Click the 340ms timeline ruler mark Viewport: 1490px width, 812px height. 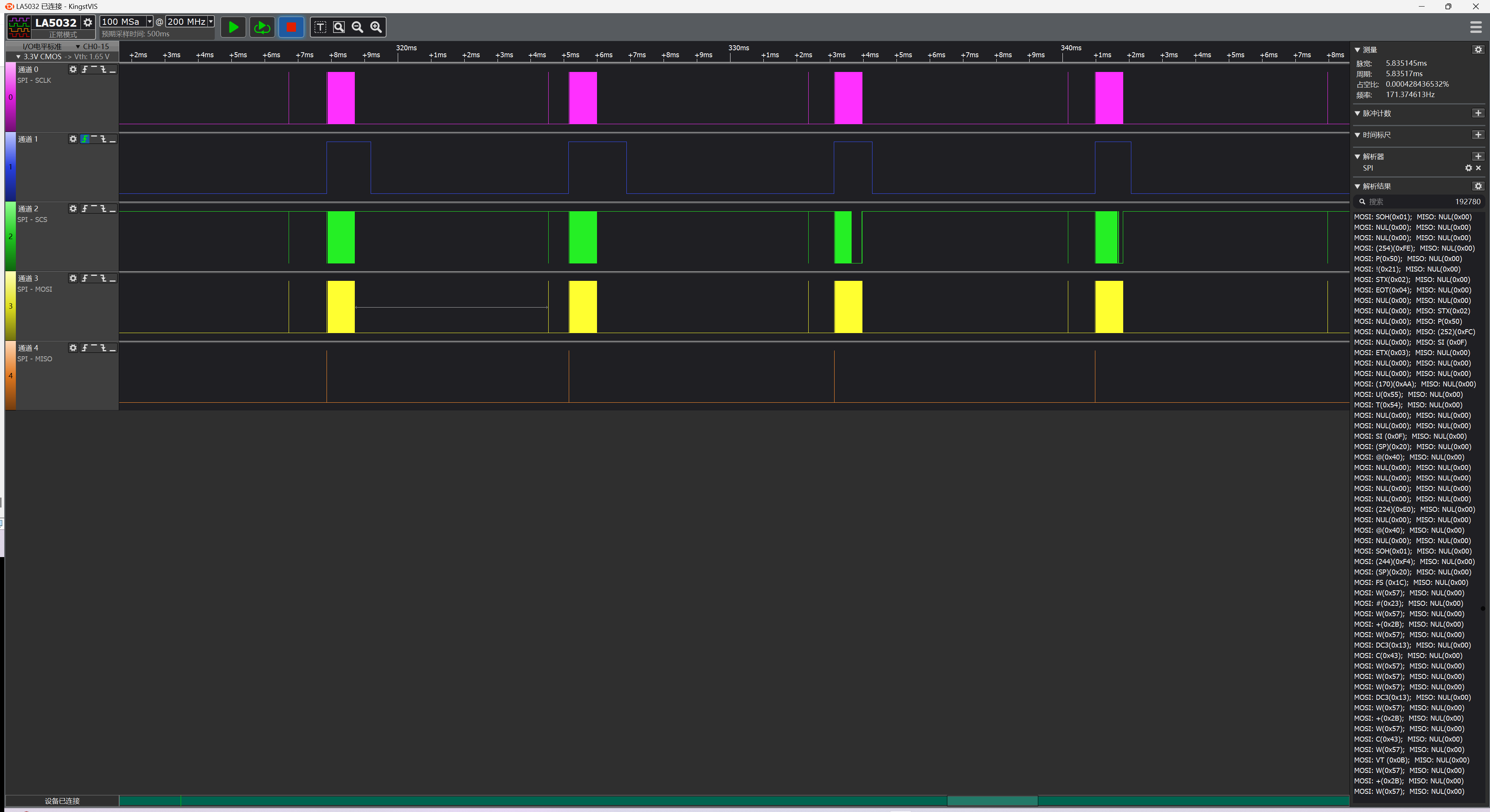(1071, 48)
